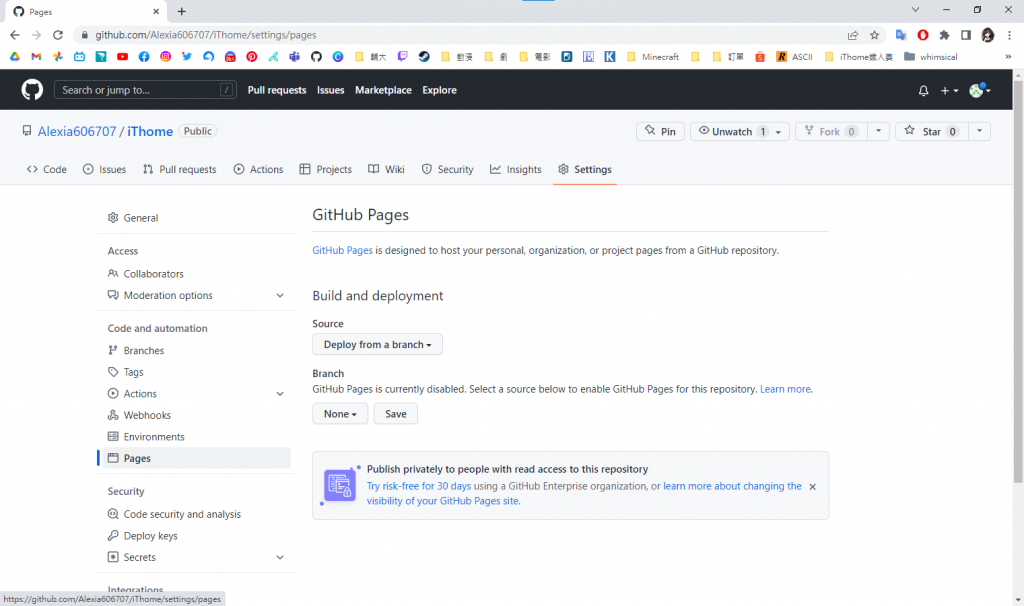
Task: Switch to the Code tab
Action: tap(46, 169)
